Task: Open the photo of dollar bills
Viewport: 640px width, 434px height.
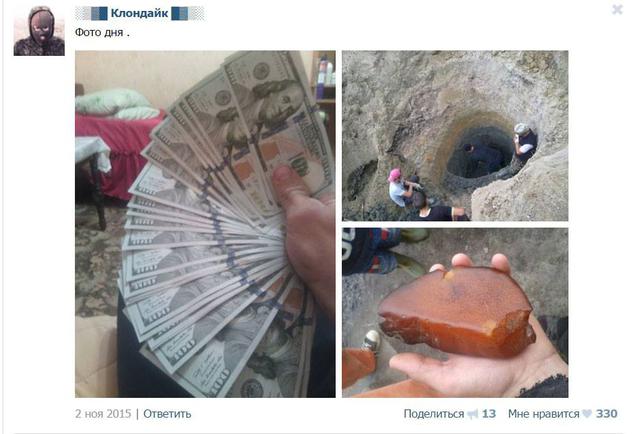Action: [x=205, y=224]
